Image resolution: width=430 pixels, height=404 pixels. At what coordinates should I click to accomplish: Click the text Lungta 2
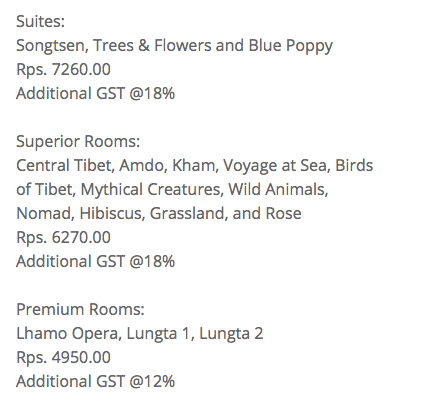point(231,334)
